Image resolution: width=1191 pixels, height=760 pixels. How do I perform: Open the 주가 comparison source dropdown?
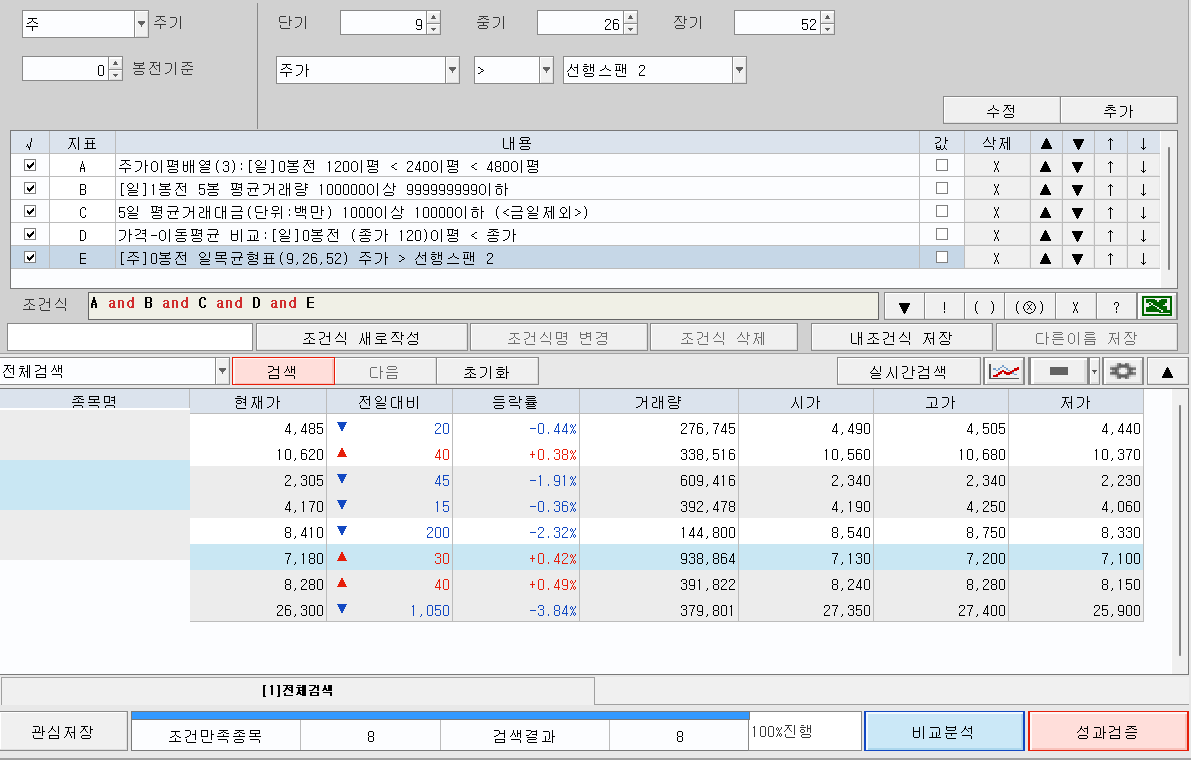(452, 70)
